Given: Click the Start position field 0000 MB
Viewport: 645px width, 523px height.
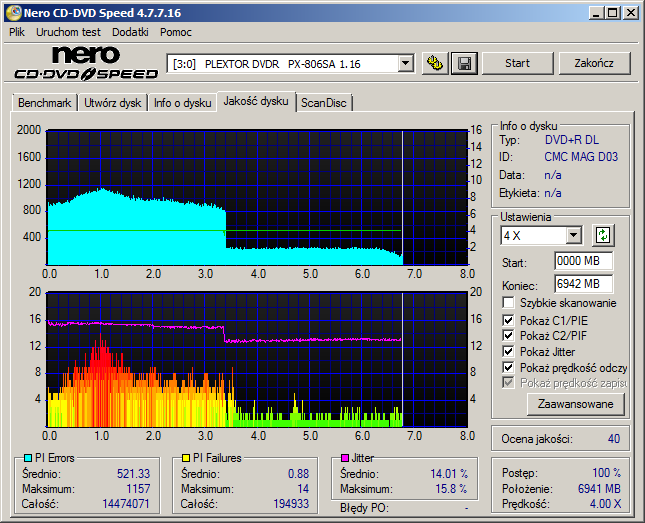Looking at the screenshot, I should [583, 261].
